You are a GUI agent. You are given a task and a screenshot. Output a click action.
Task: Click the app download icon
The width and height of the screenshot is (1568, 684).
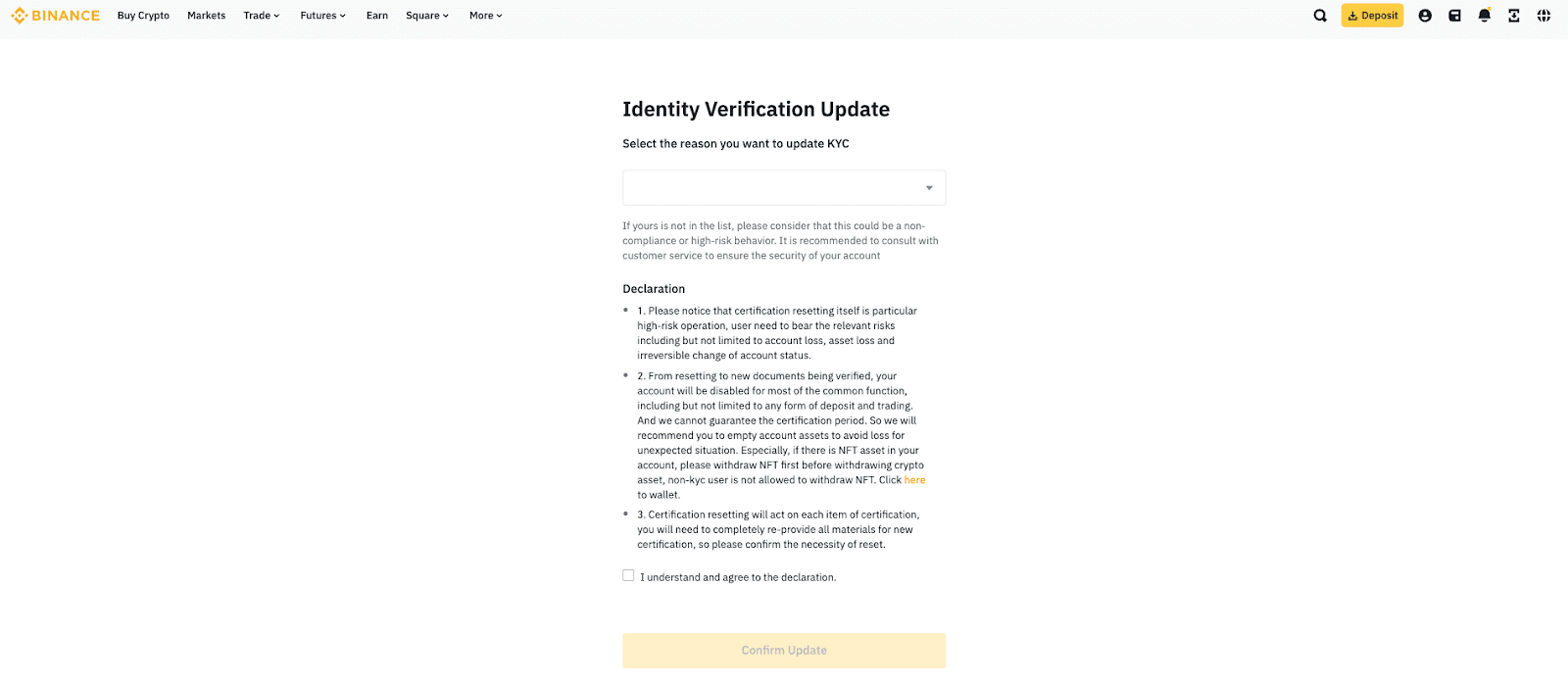coord(1514,16)
